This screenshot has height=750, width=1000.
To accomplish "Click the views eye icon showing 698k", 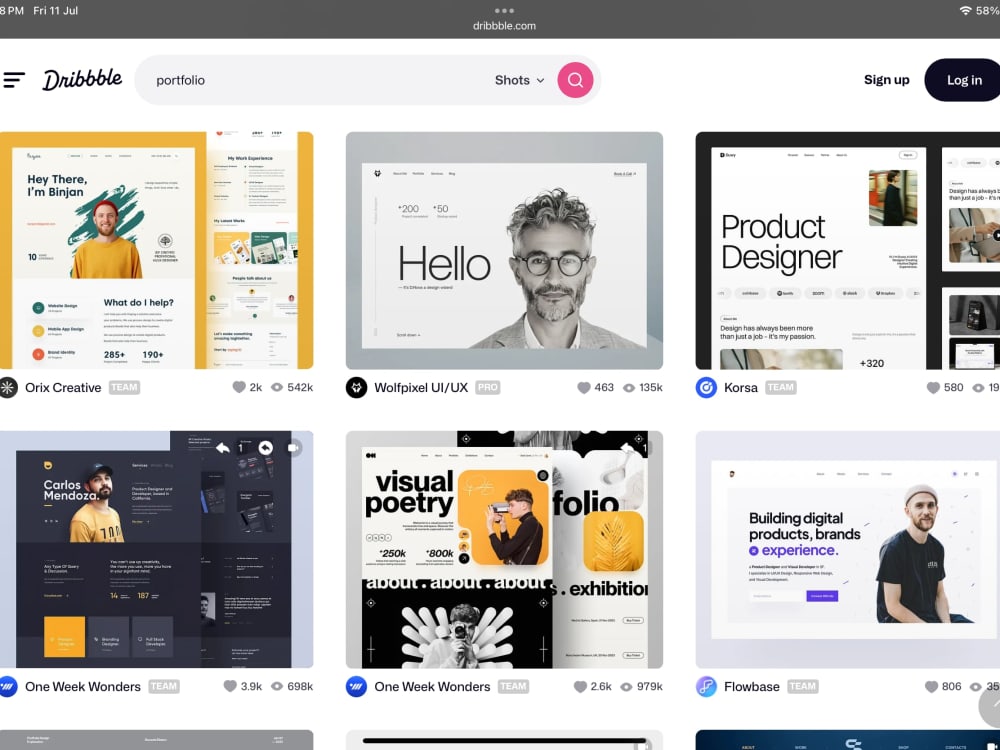I will coord(277,686).
